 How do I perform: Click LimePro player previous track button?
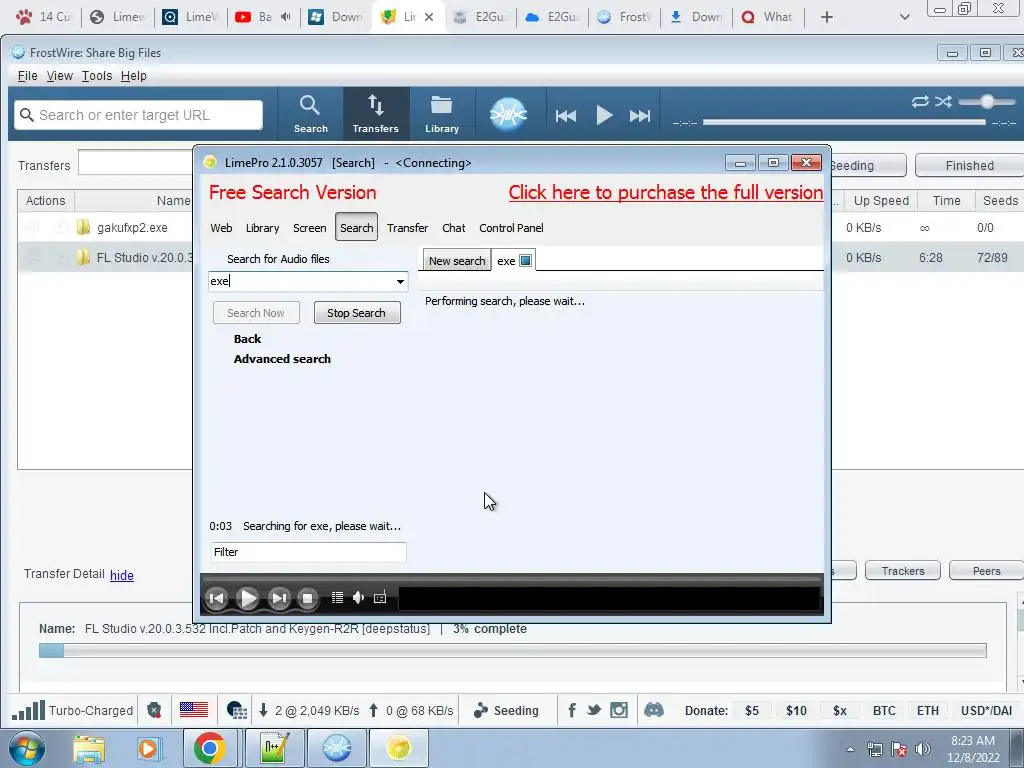pos(217,598)
